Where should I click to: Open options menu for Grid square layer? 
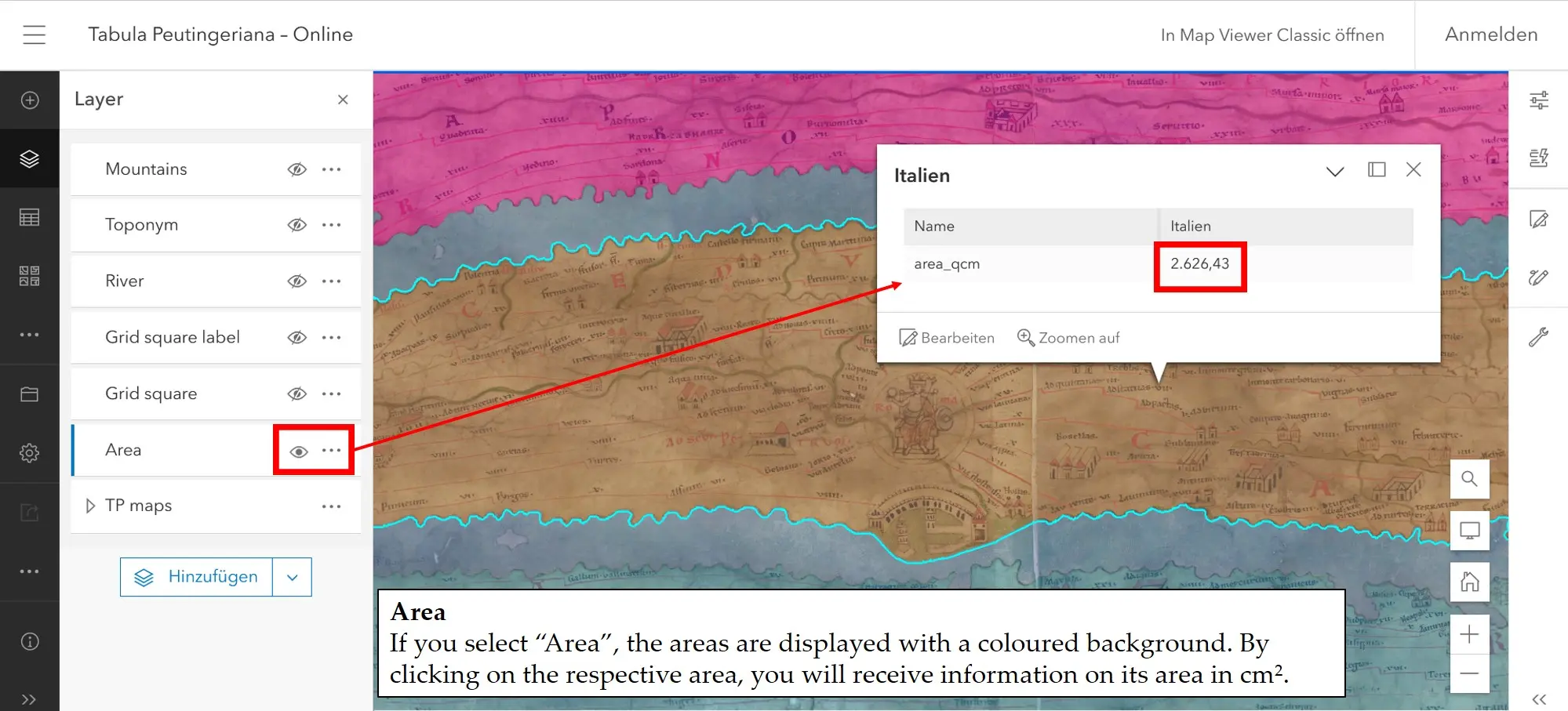pyautogui.click(x=332, y=394)
